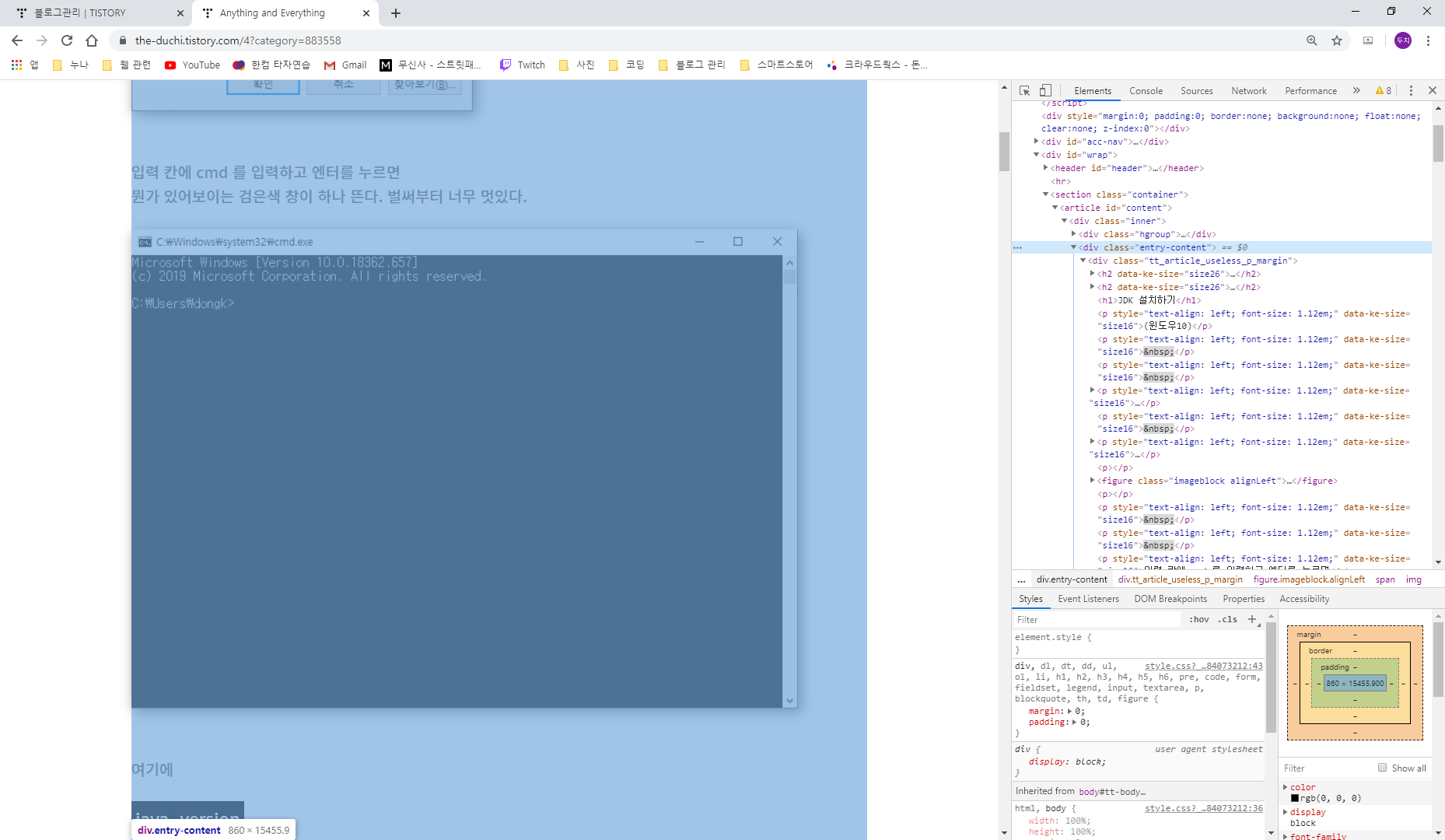Open the Properties tab
This screenshot has width=1445, height=840.
click(x=1244, y=599)
